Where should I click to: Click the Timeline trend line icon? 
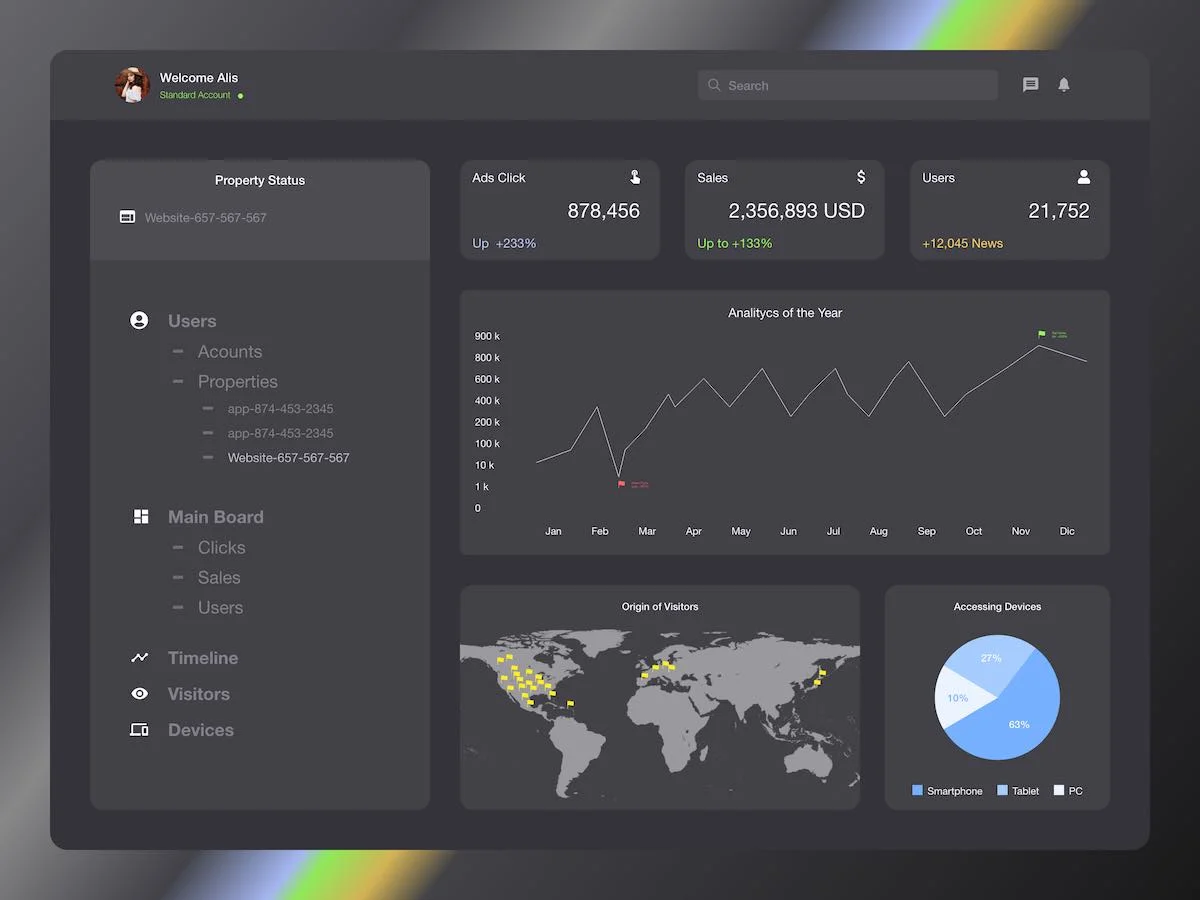(140, 658)
